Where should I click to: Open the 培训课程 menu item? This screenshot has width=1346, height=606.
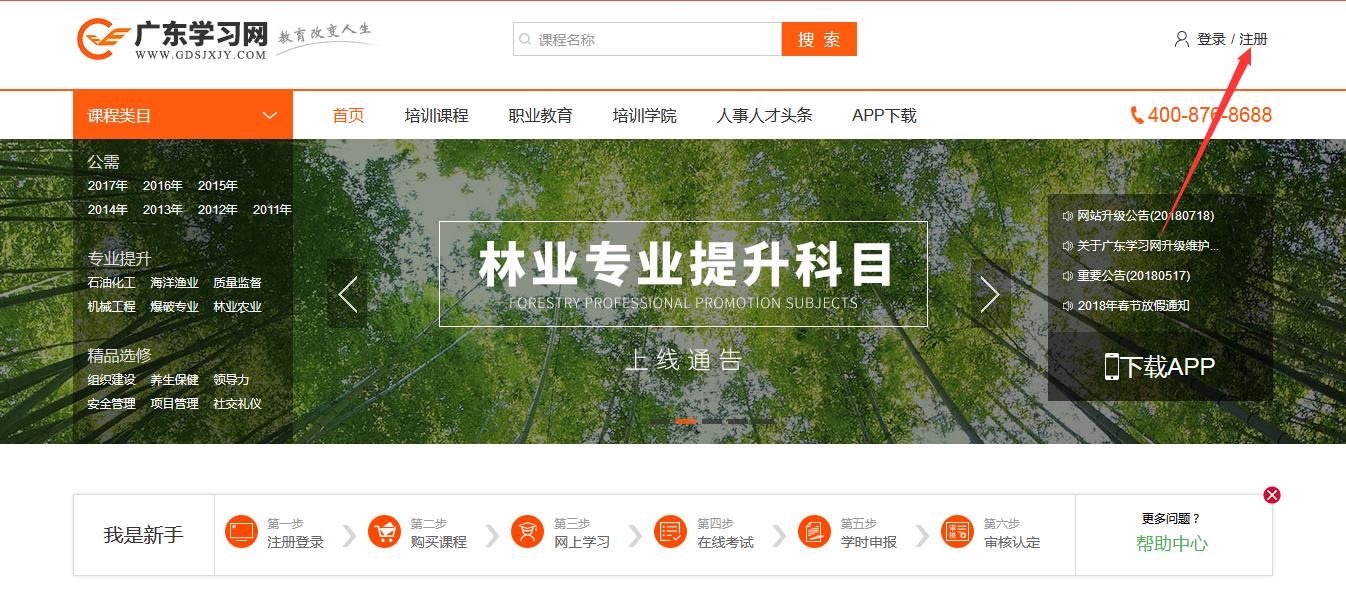click(x=436, y=116)
